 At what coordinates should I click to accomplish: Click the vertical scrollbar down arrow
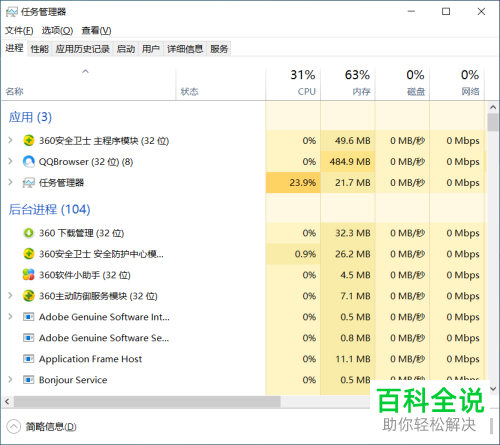coord(493,389)
